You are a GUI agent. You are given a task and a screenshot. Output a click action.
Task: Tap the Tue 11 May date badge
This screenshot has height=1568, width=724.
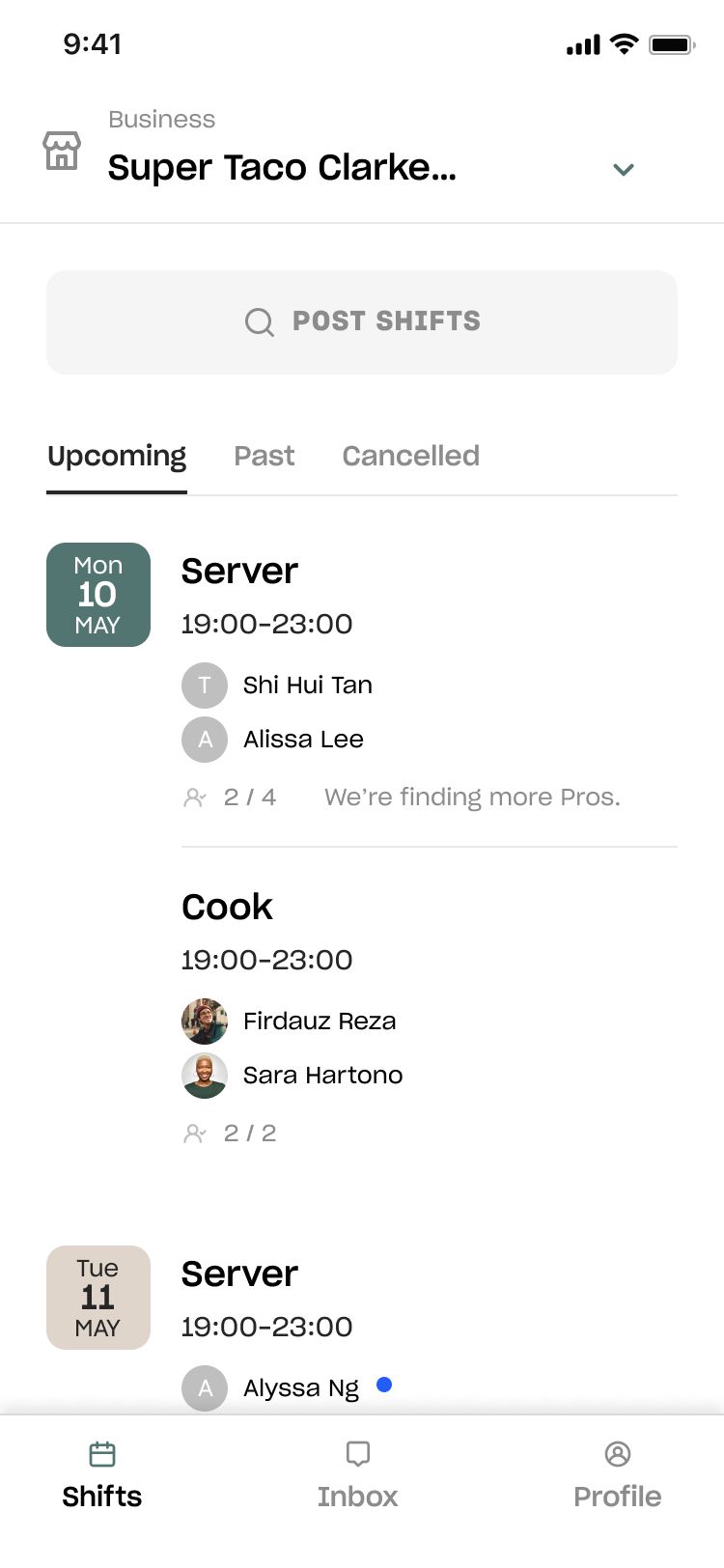pyautogui.click(x=98, y=1298)
